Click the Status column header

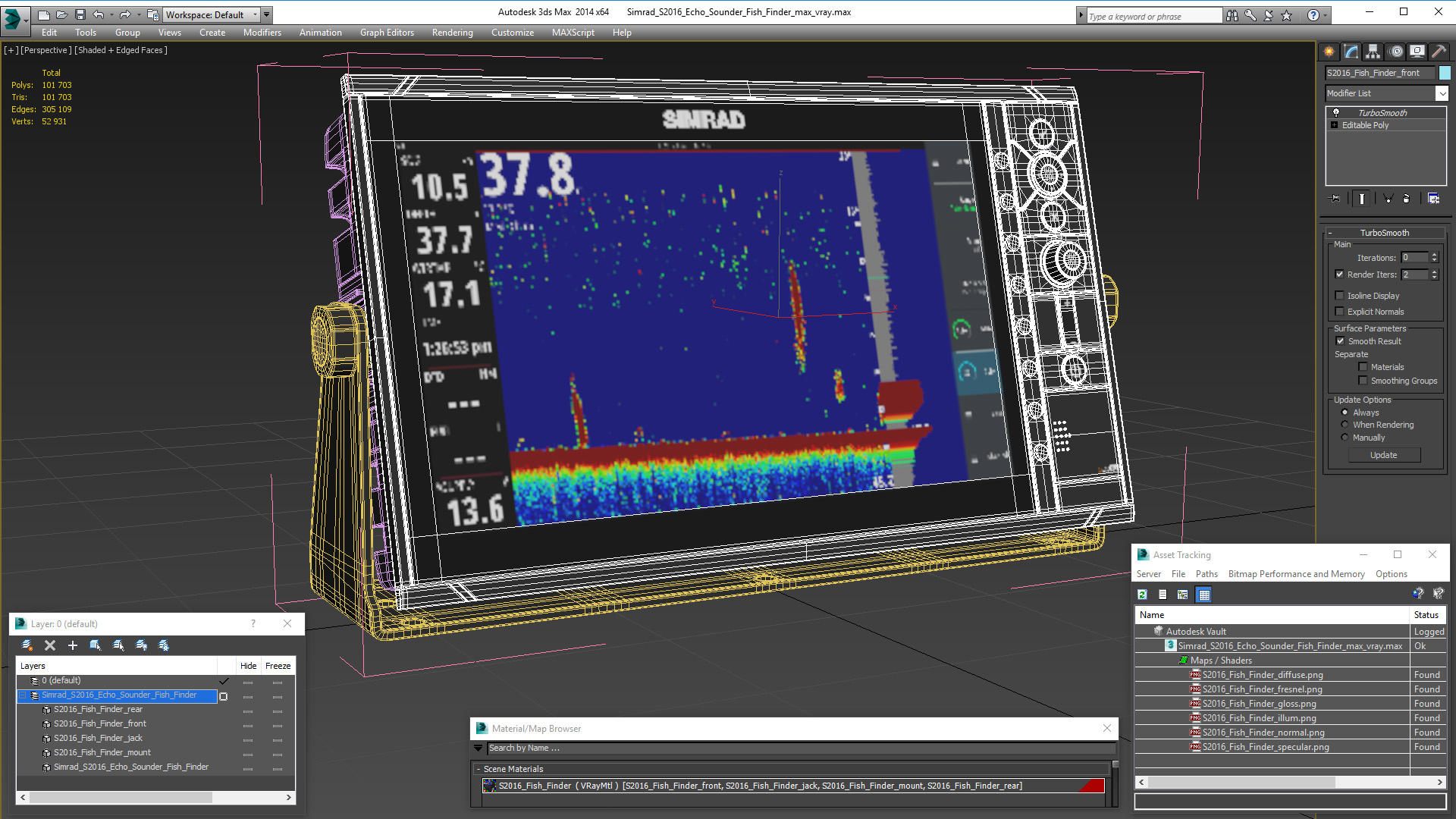tap(1426, 615)
